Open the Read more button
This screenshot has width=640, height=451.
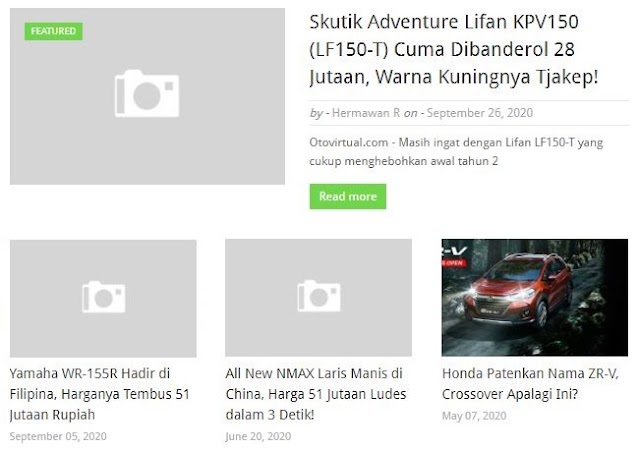click(x=348, y=197)
